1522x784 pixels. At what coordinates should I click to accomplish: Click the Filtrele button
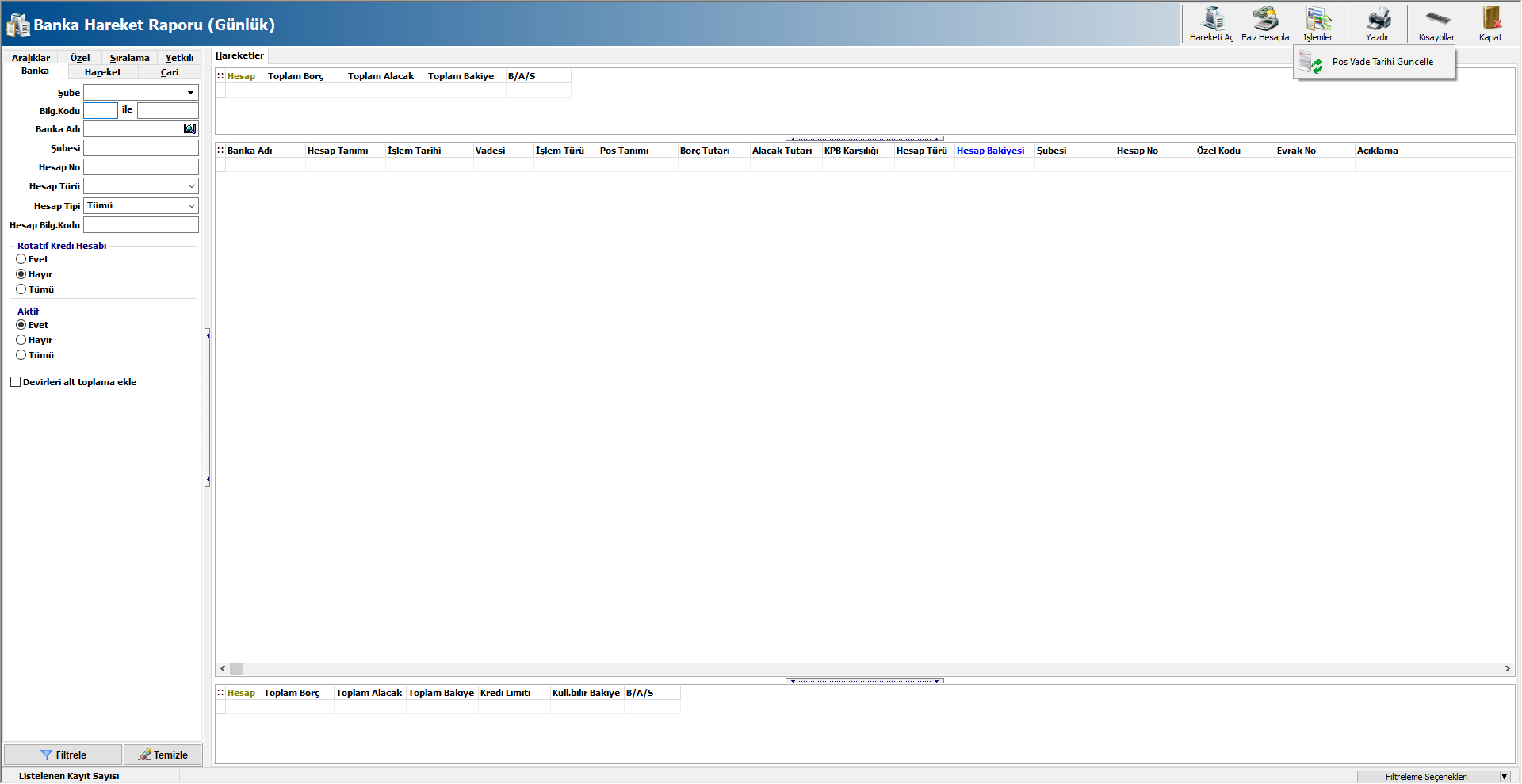[63, 755]
